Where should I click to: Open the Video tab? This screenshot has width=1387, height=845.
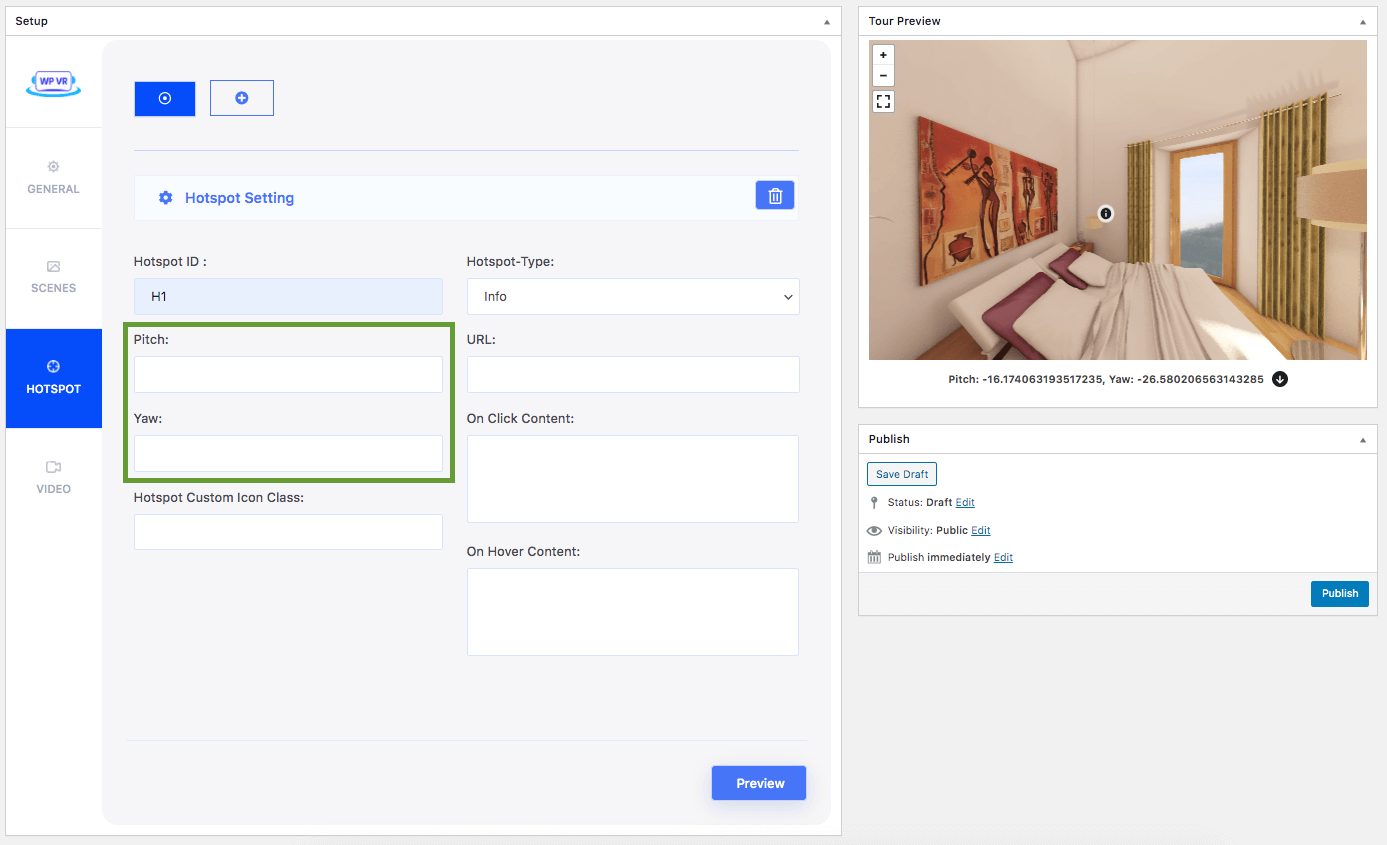(x=54, y=478)
